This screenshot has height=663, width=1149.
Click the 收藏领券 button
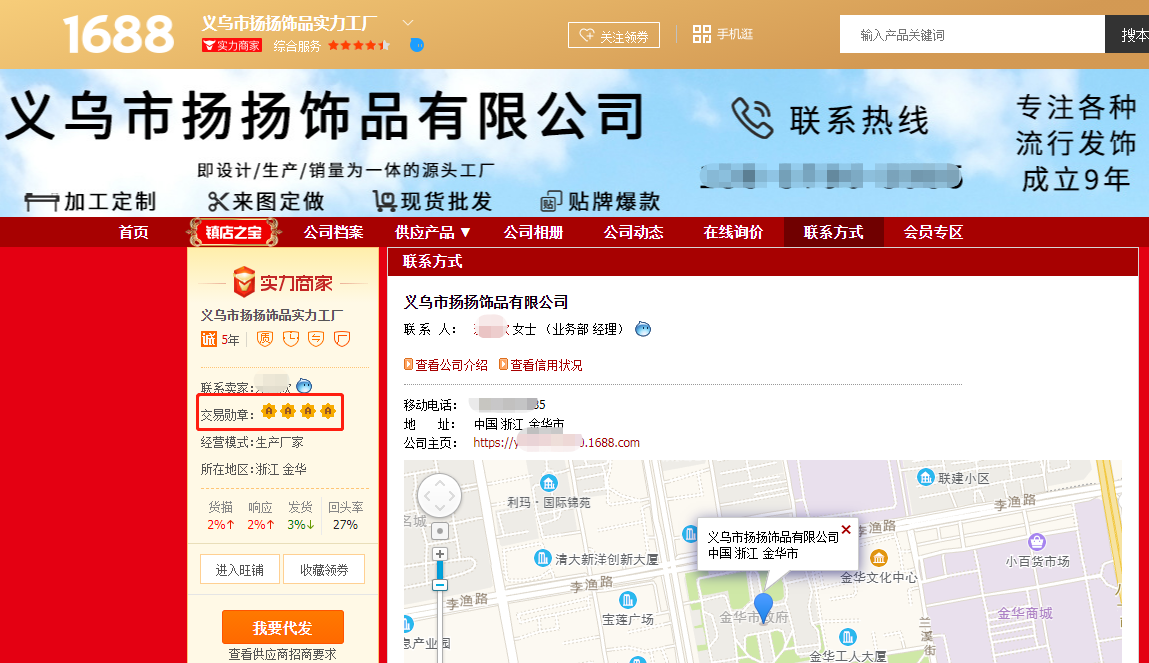pos(324,570)
